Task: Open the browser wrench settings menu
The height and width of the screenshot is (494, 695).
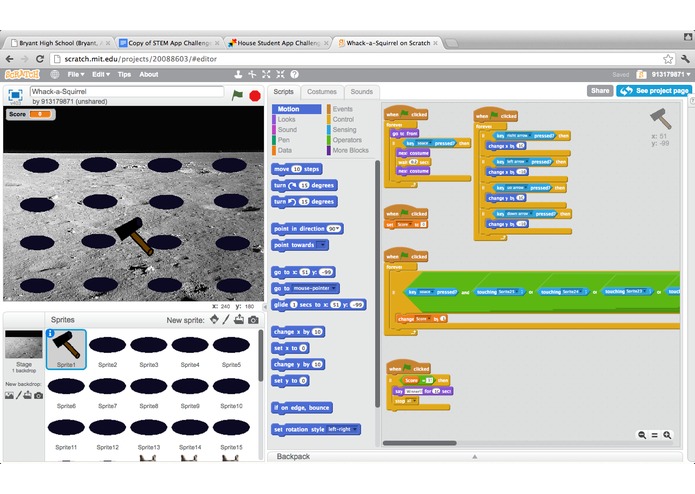Action: pos(685,58)
